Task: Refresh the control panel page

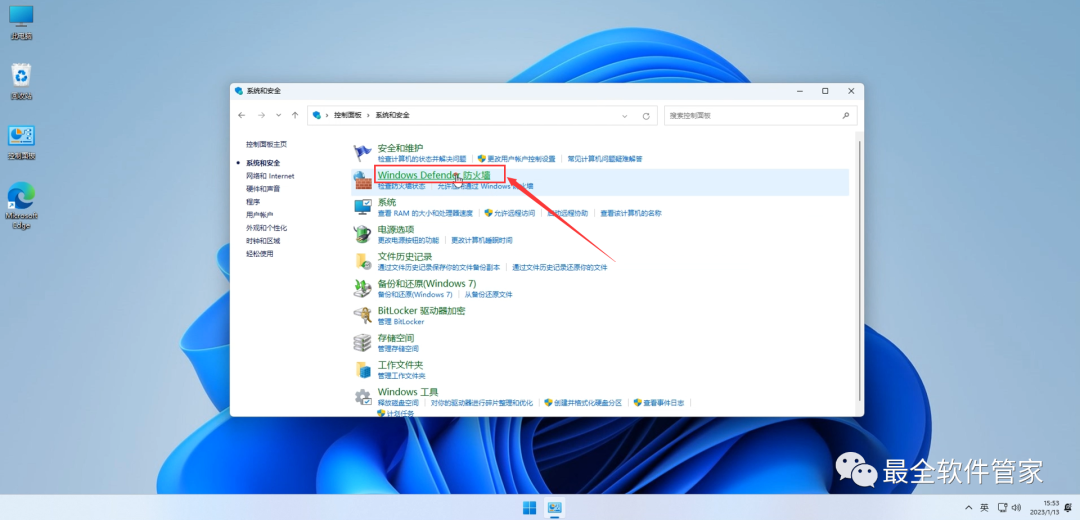Action: click(x=646, y=116)
